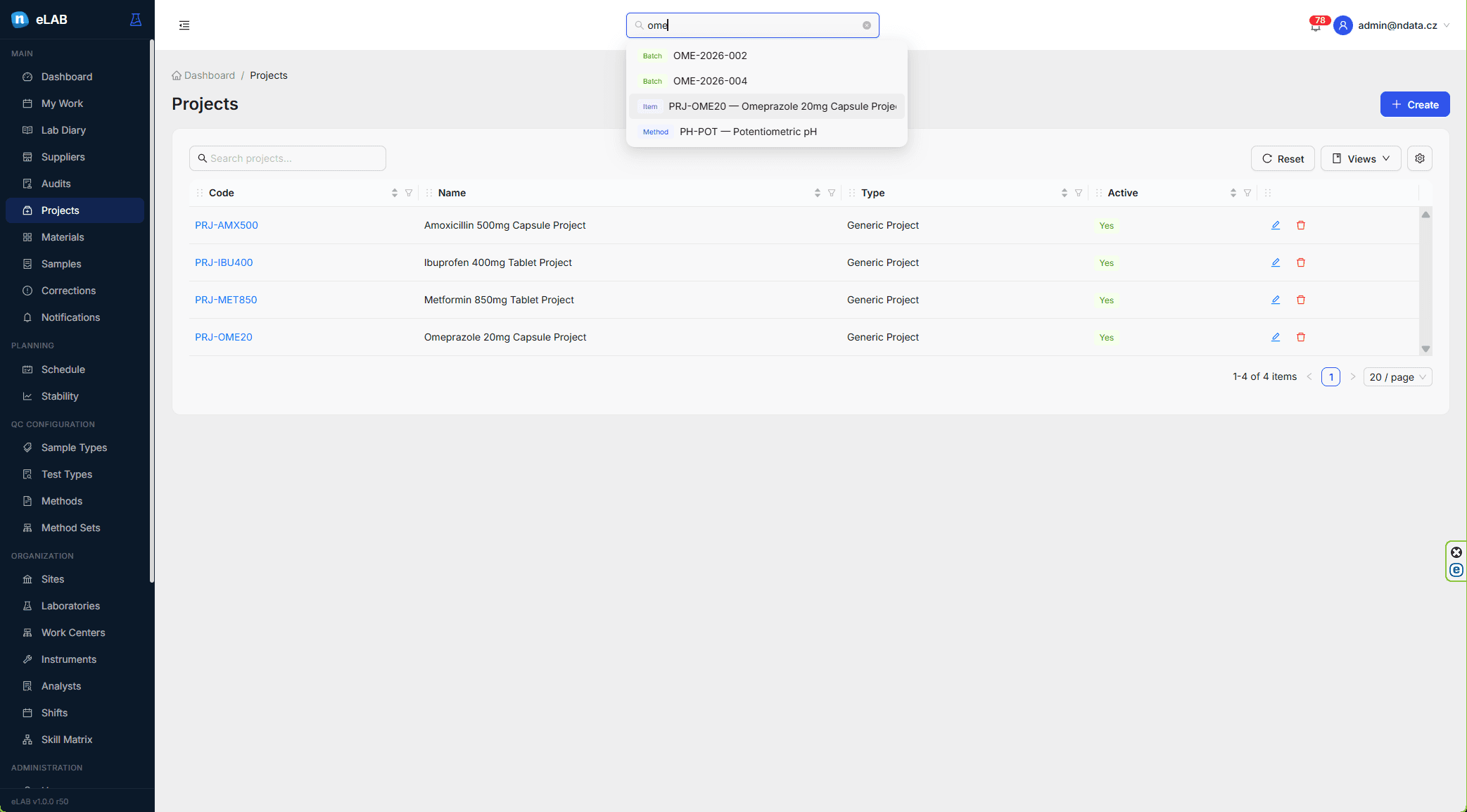Open Lab Diary in the sidebar

coord(75,130)
